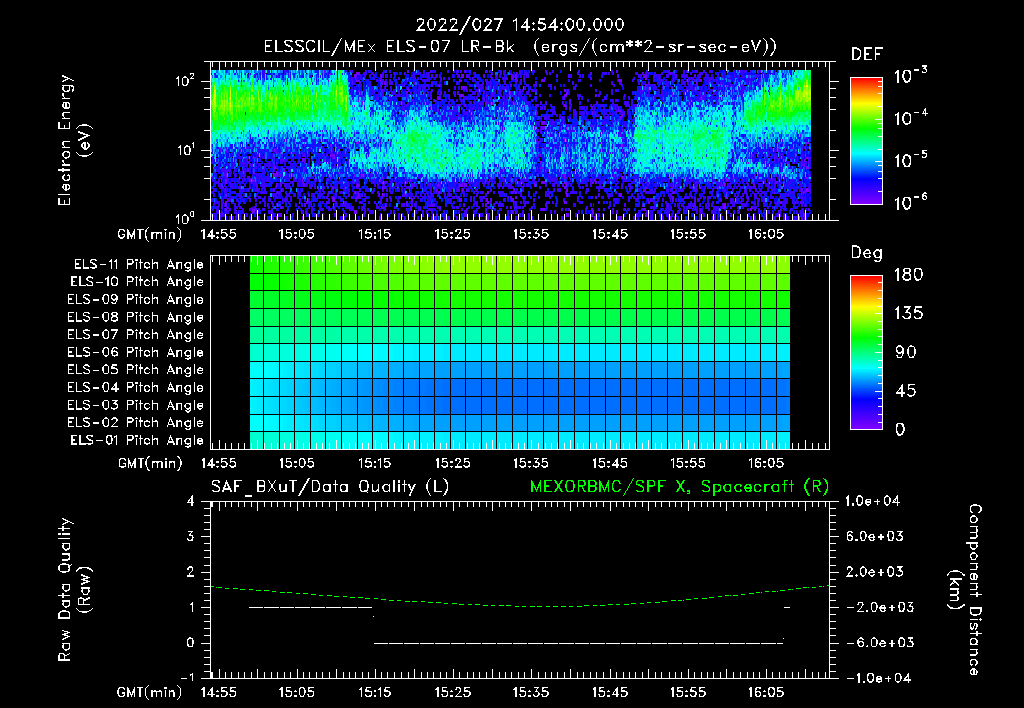The height and width of the screenshot is (708, 1024).
Task: Click the white data quality line at level 0
Action: (x=578, y=643)
